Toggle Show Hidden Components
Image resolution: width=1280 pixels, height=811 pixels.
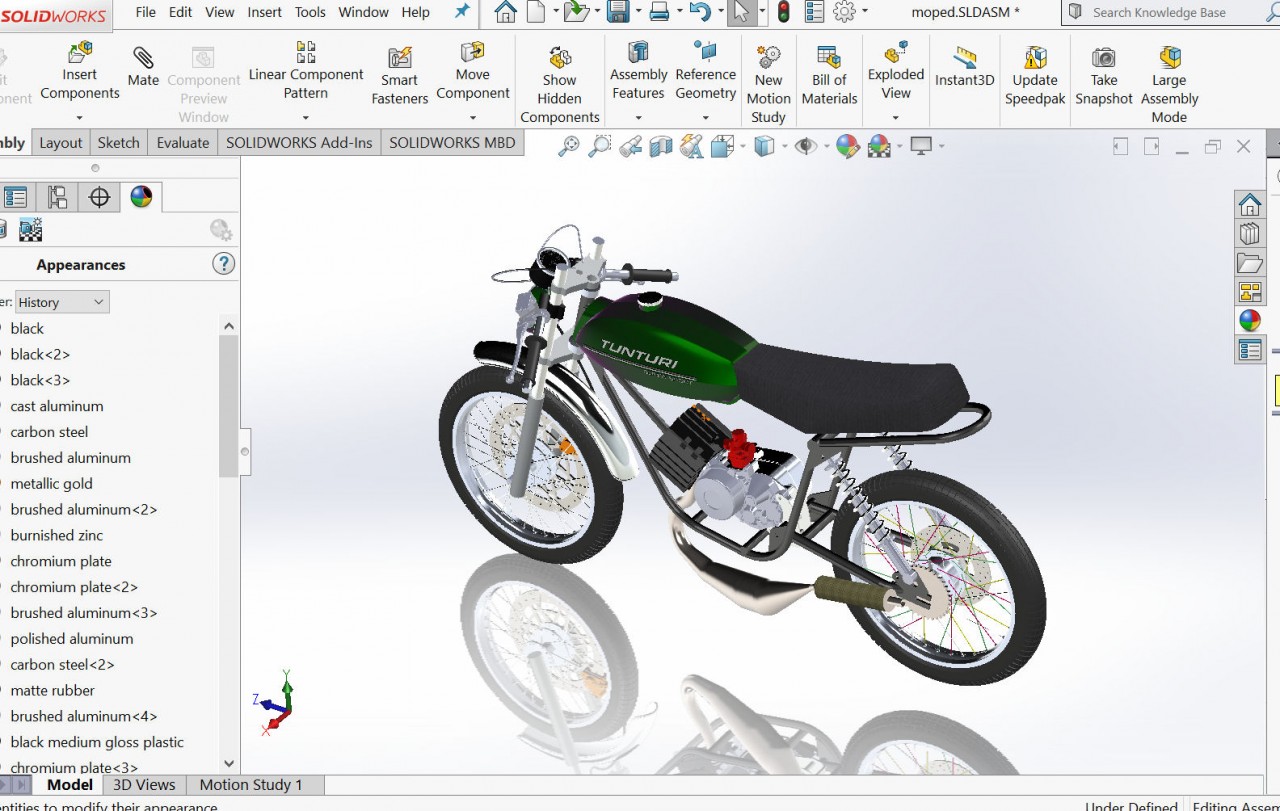point(559,58)
